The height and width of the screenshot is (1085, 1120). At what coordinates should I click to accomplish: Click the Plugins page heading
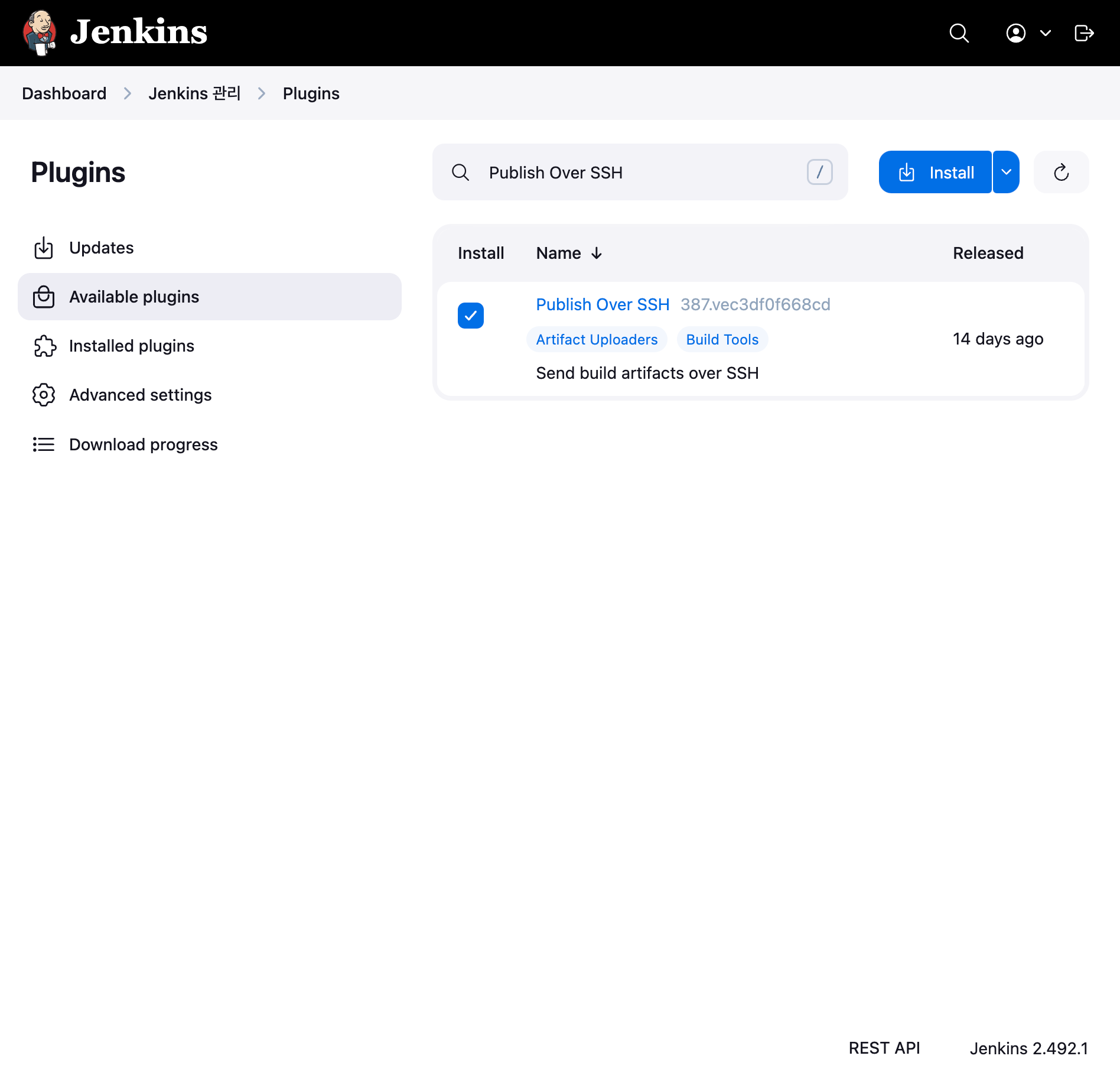pos(78,173)
